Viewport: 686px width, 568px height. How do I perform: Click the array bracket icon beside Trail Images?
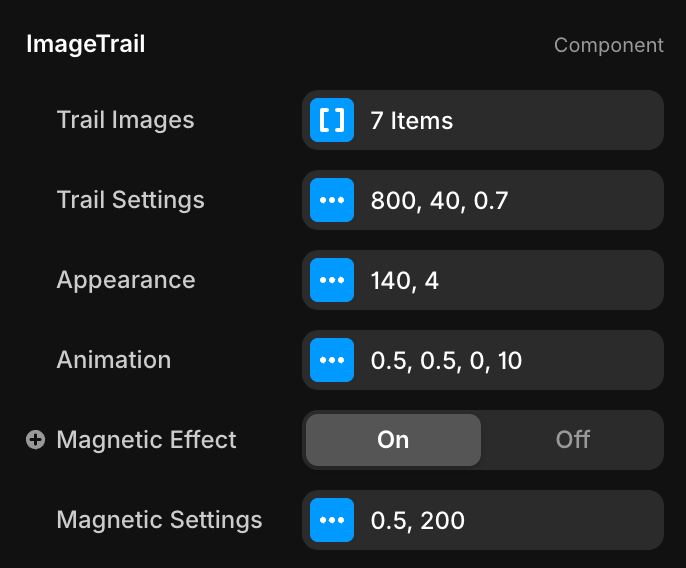coord(331,120)
